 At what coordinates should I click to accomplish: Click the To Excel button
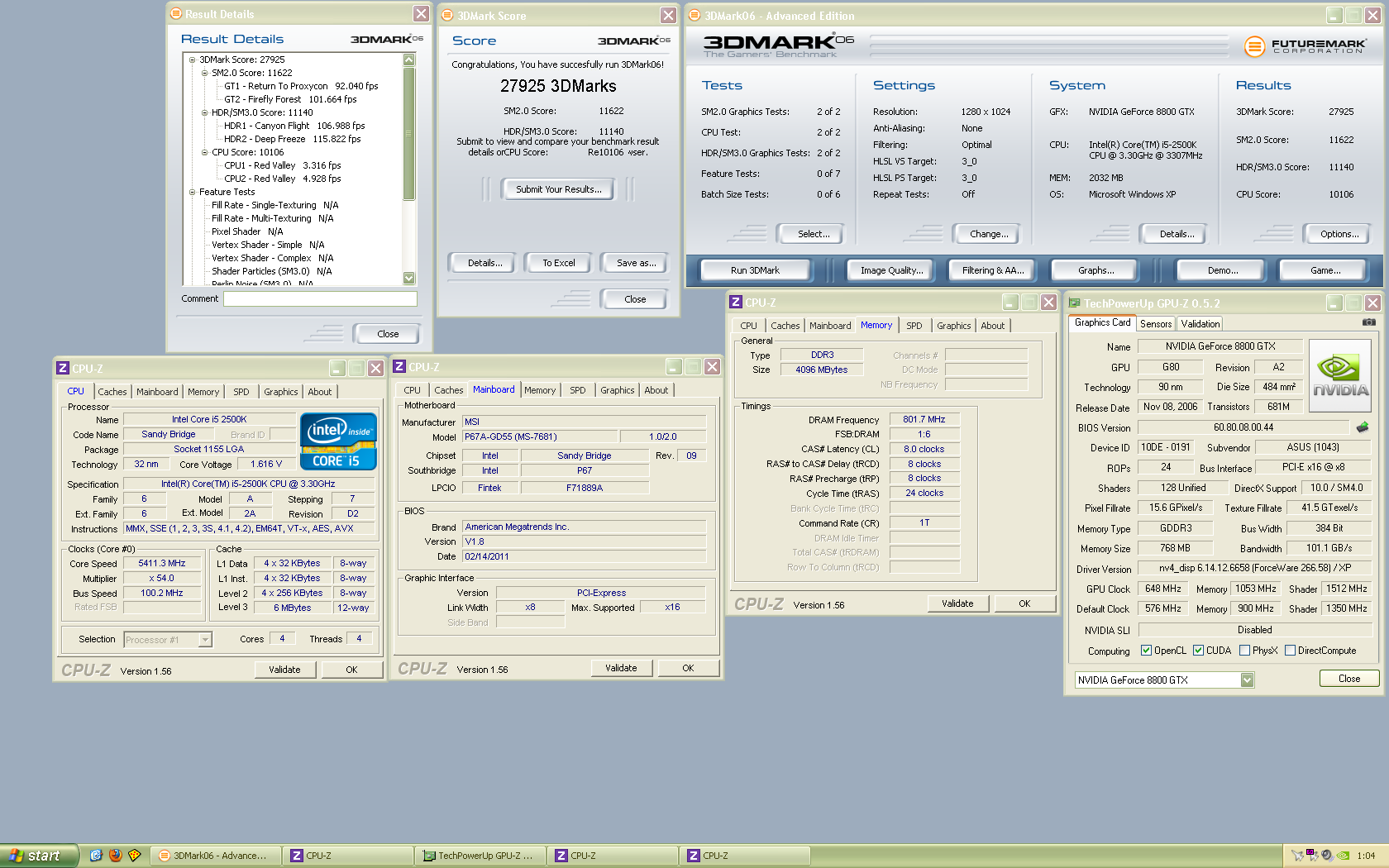click(x=559, y=263)
